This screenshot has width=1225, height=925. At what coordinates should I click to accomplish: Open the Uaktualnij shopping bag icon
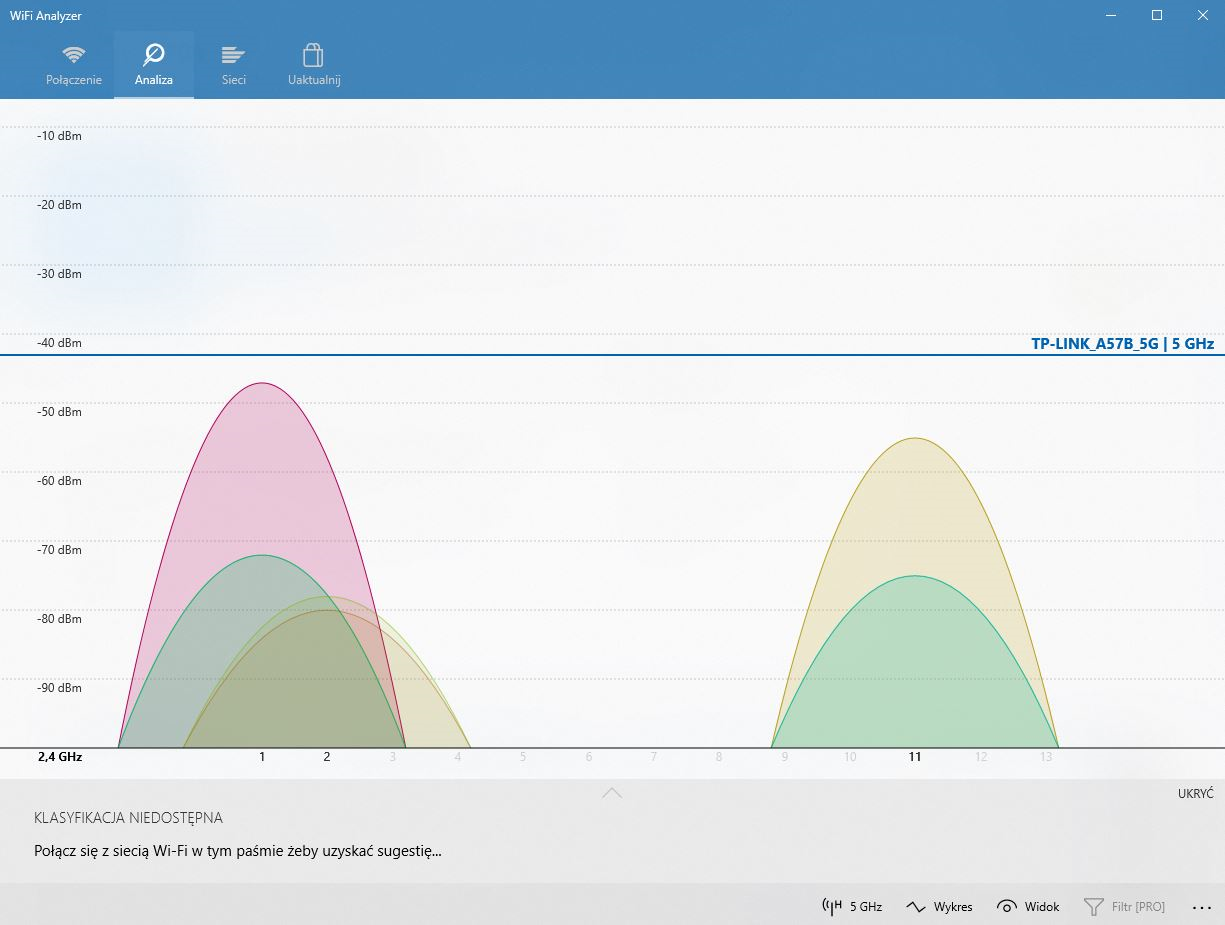pyautogui.click(x=314, y=55)
